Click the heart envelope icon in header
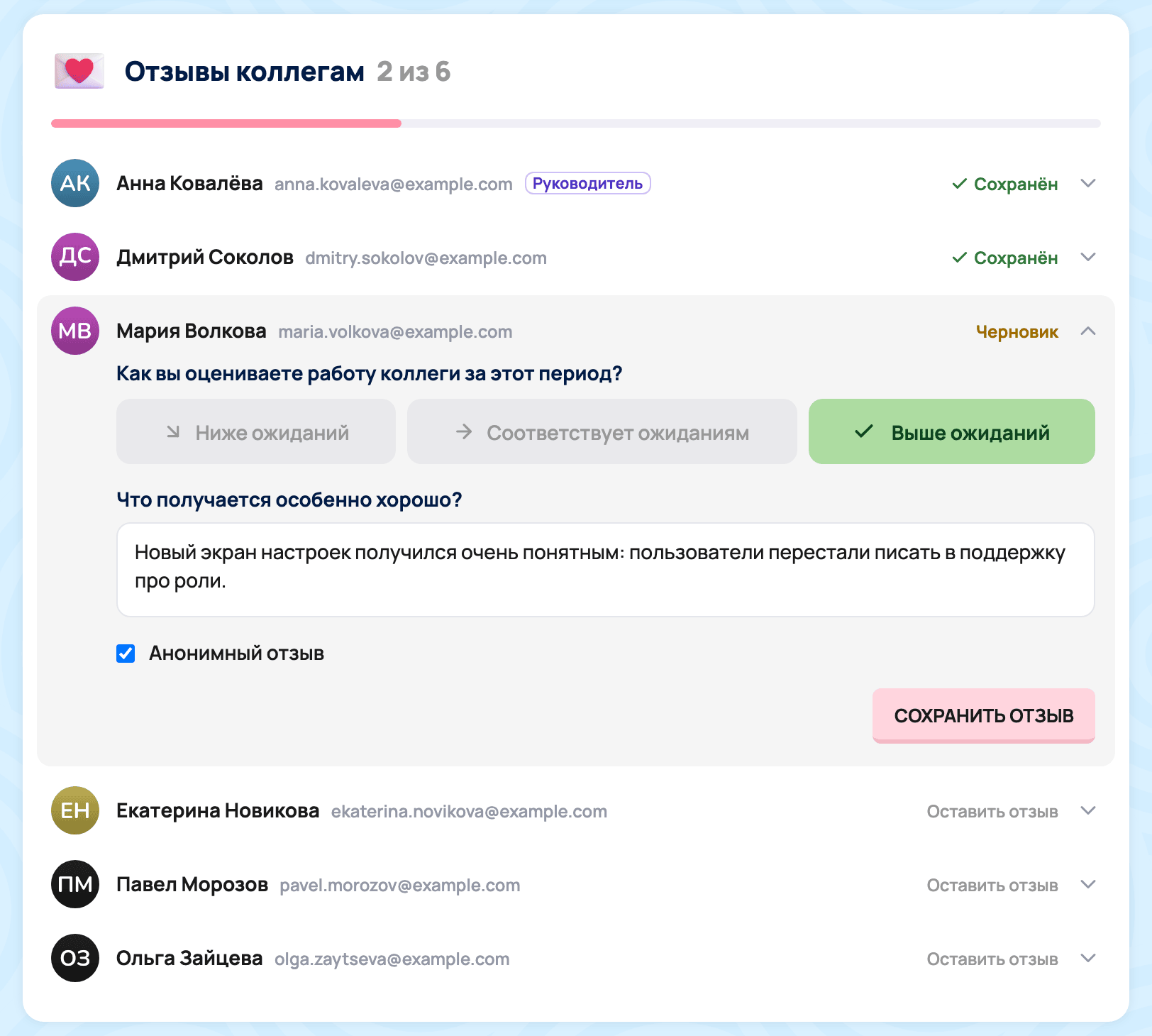1152x1036 pixels. [x=79, y=71]
